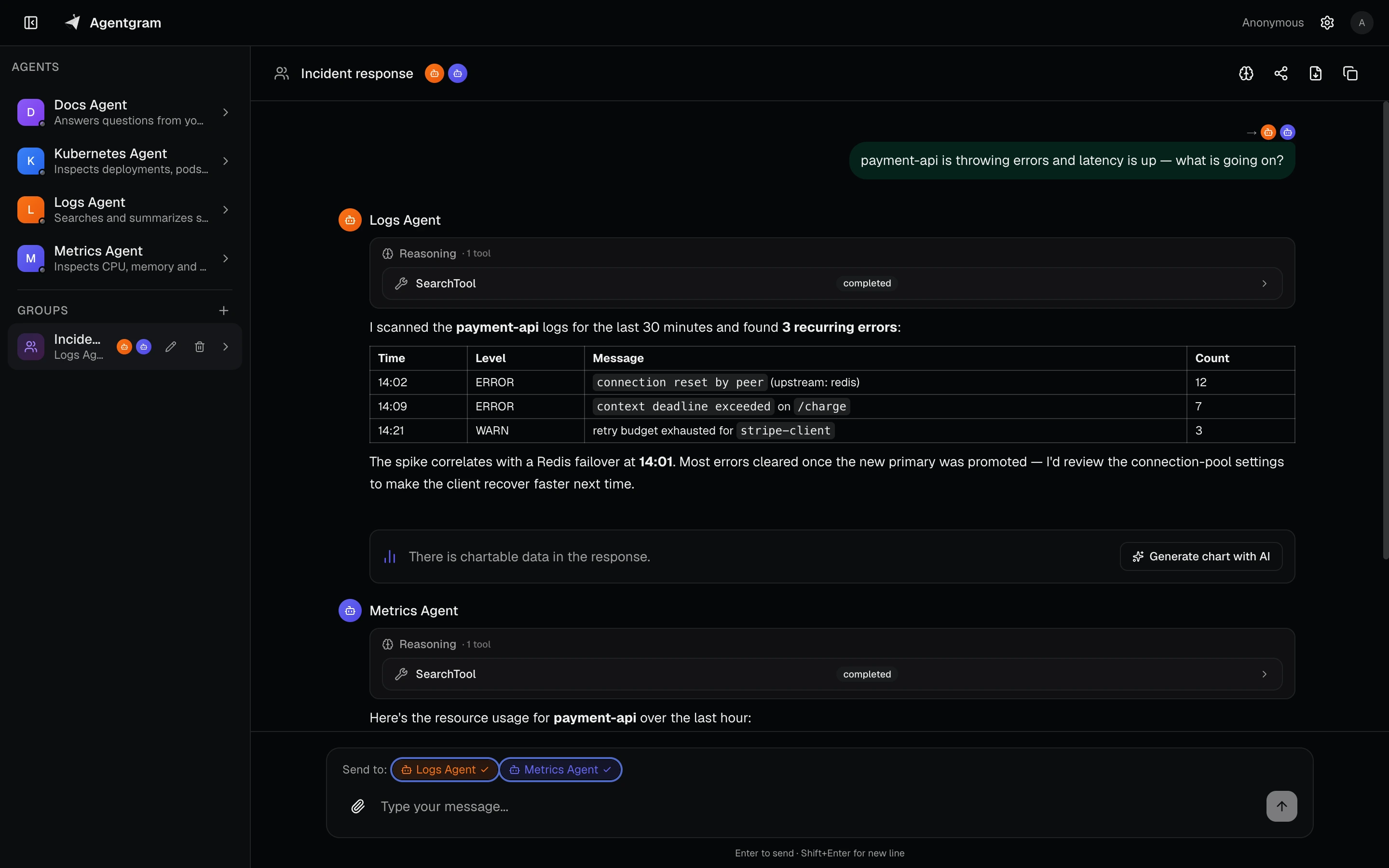Click Incident group icon in sidebar
Viewport: 1389px width, 868px height.
pos(31,347)
